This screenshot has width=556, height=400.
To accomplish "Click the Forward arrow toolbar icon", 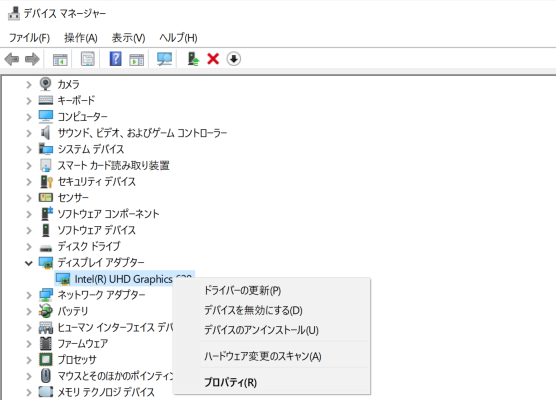I will pos(32,59).
